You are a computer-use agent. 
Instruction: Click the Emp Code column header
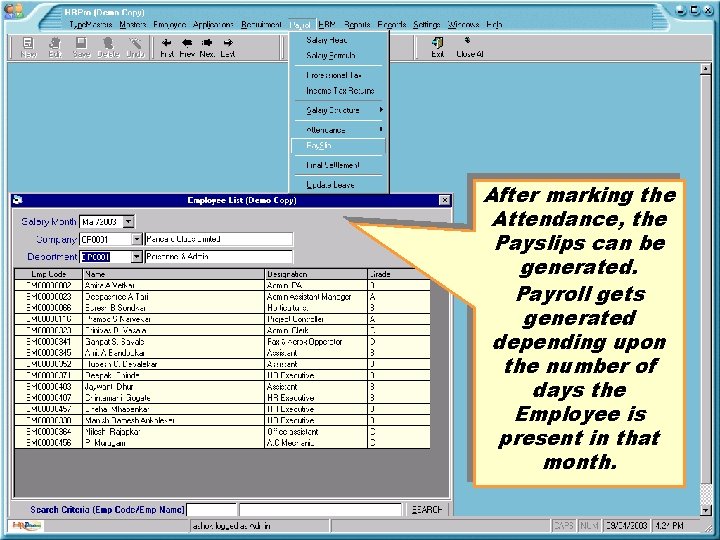(x=49, y=274)
